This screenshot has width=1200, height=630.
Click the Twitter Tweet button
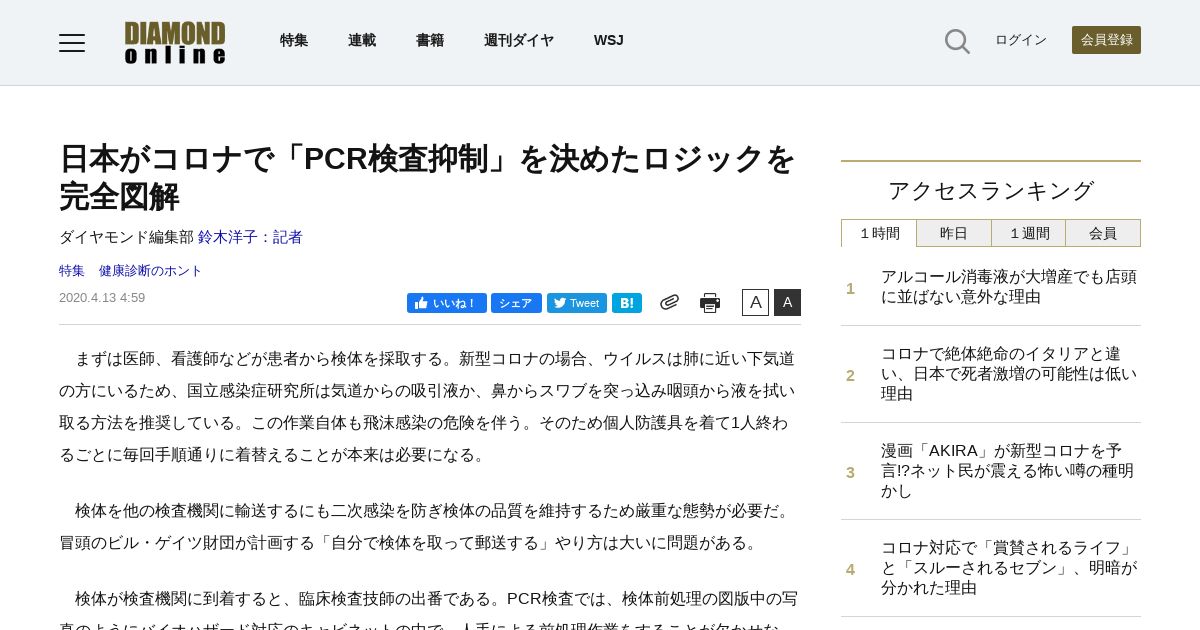click(577, 303)
